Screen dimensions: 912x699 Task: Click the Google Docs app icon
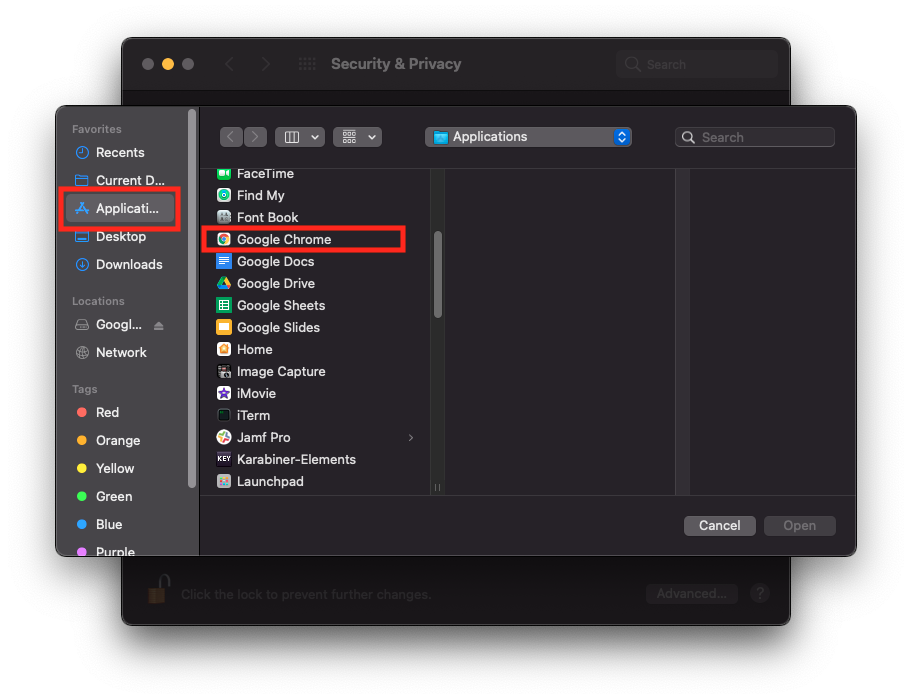224,261
